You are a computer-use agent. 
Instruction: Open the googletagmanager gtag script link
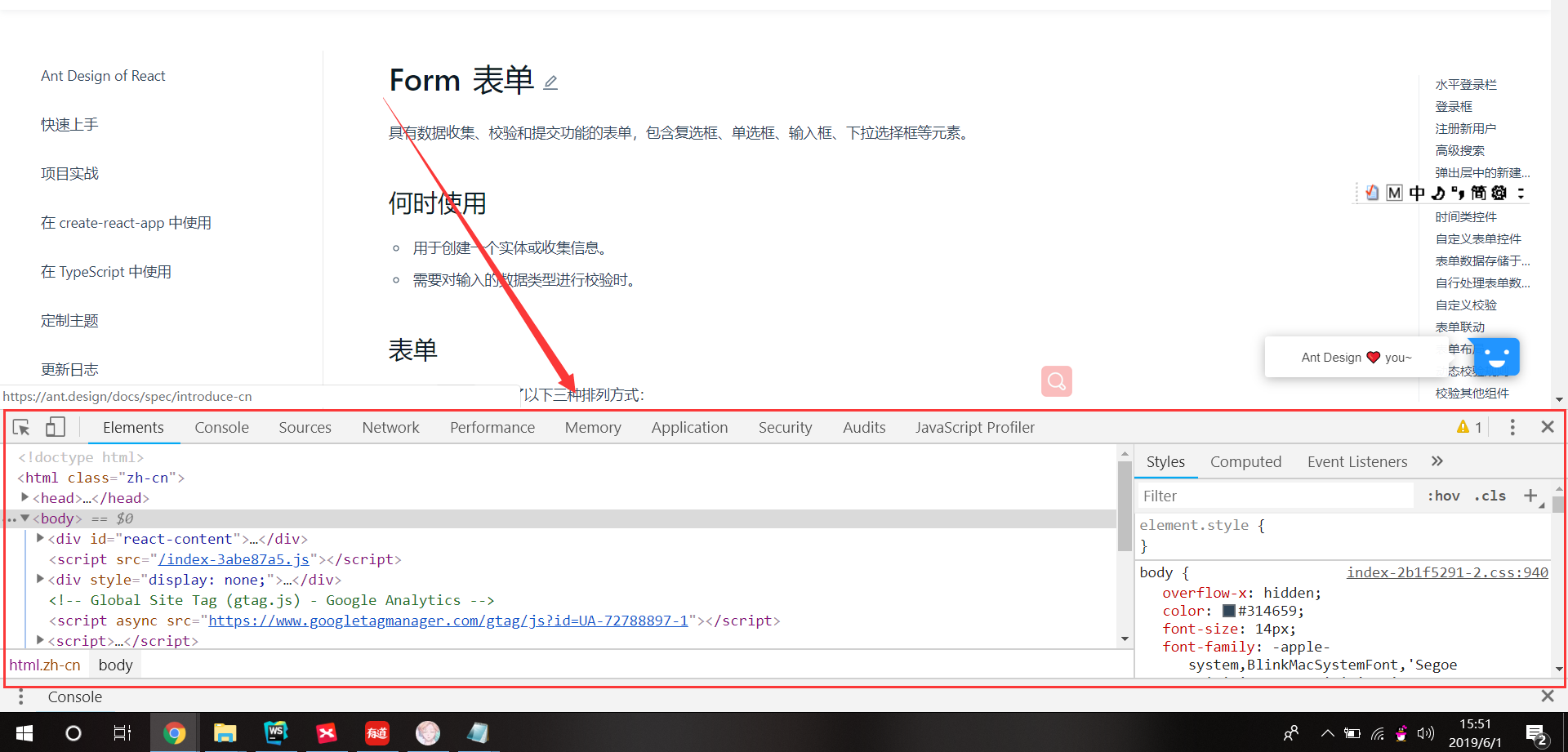(x=448, y=621)
